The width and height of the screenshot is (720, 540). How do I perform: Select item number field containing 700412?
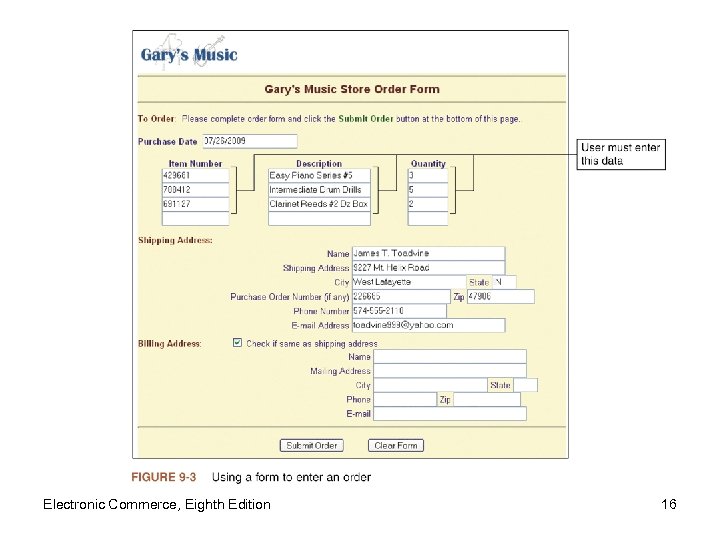[x=196, y=190]
